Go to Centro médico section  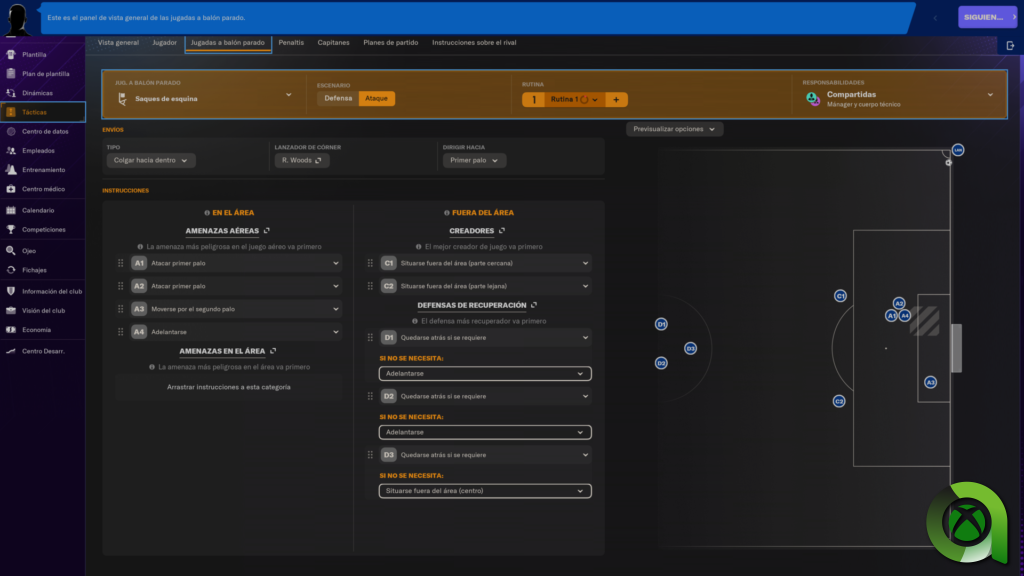[43, 189]
